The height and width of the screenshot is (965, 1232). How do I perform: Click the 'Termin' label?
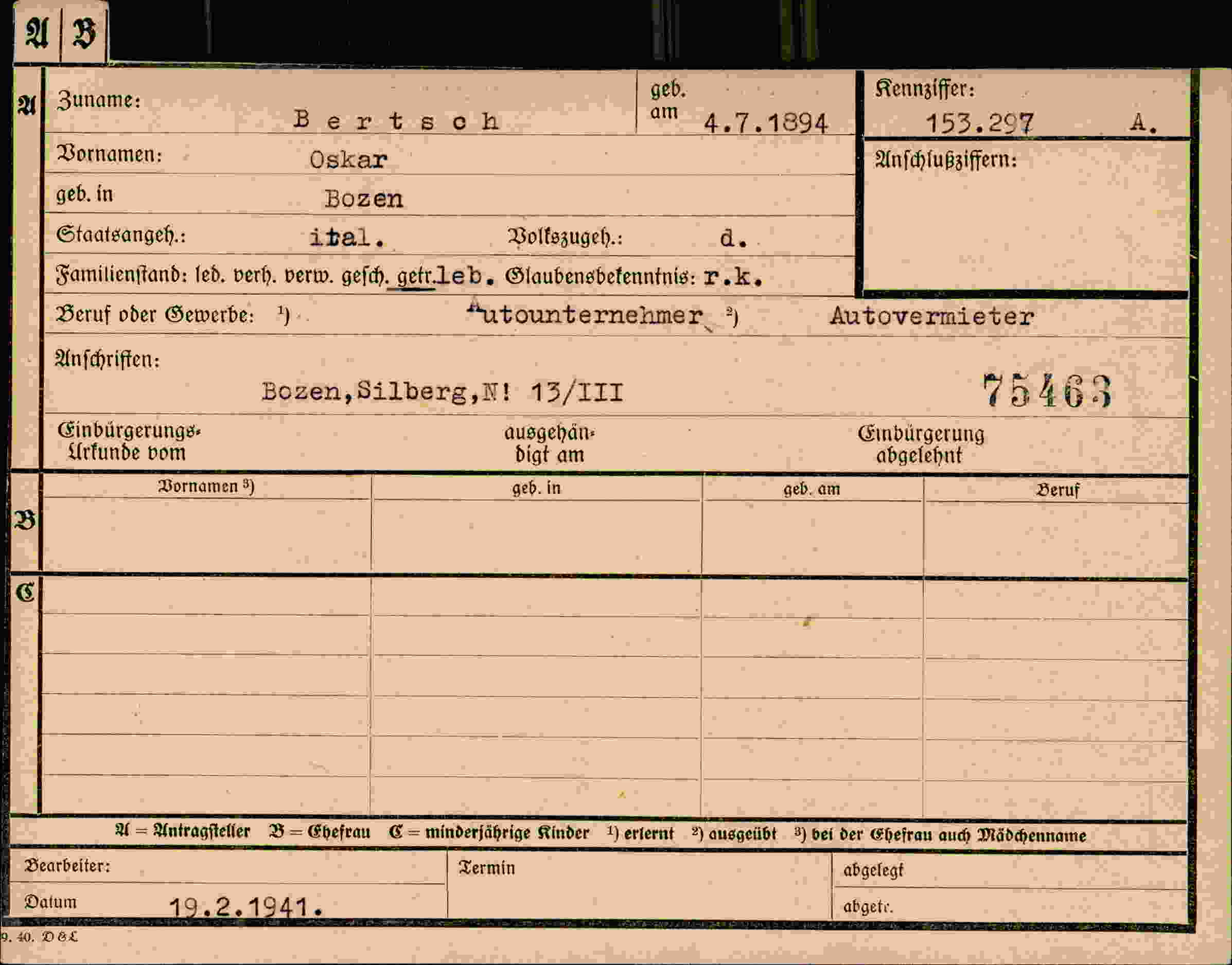click(x=487, y=868)
